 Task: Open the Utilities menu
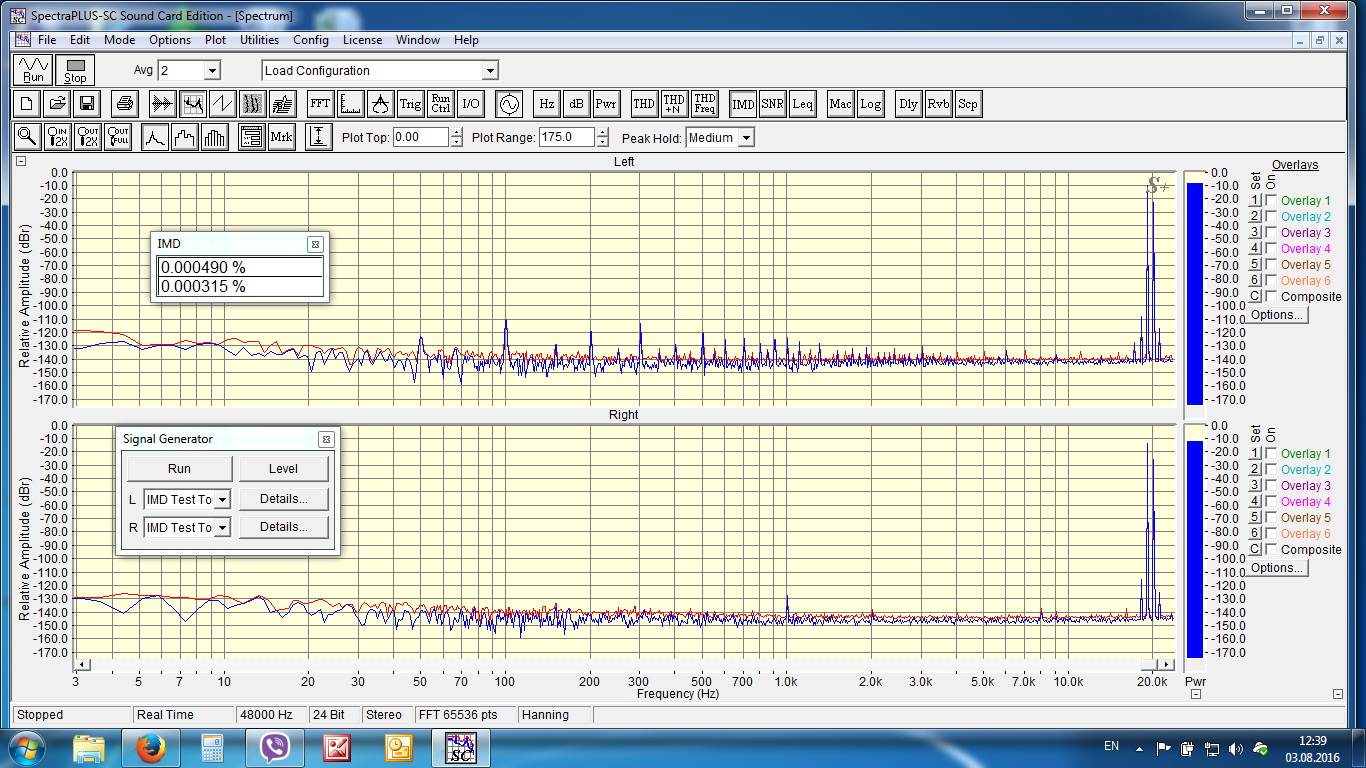click(259, 40)
